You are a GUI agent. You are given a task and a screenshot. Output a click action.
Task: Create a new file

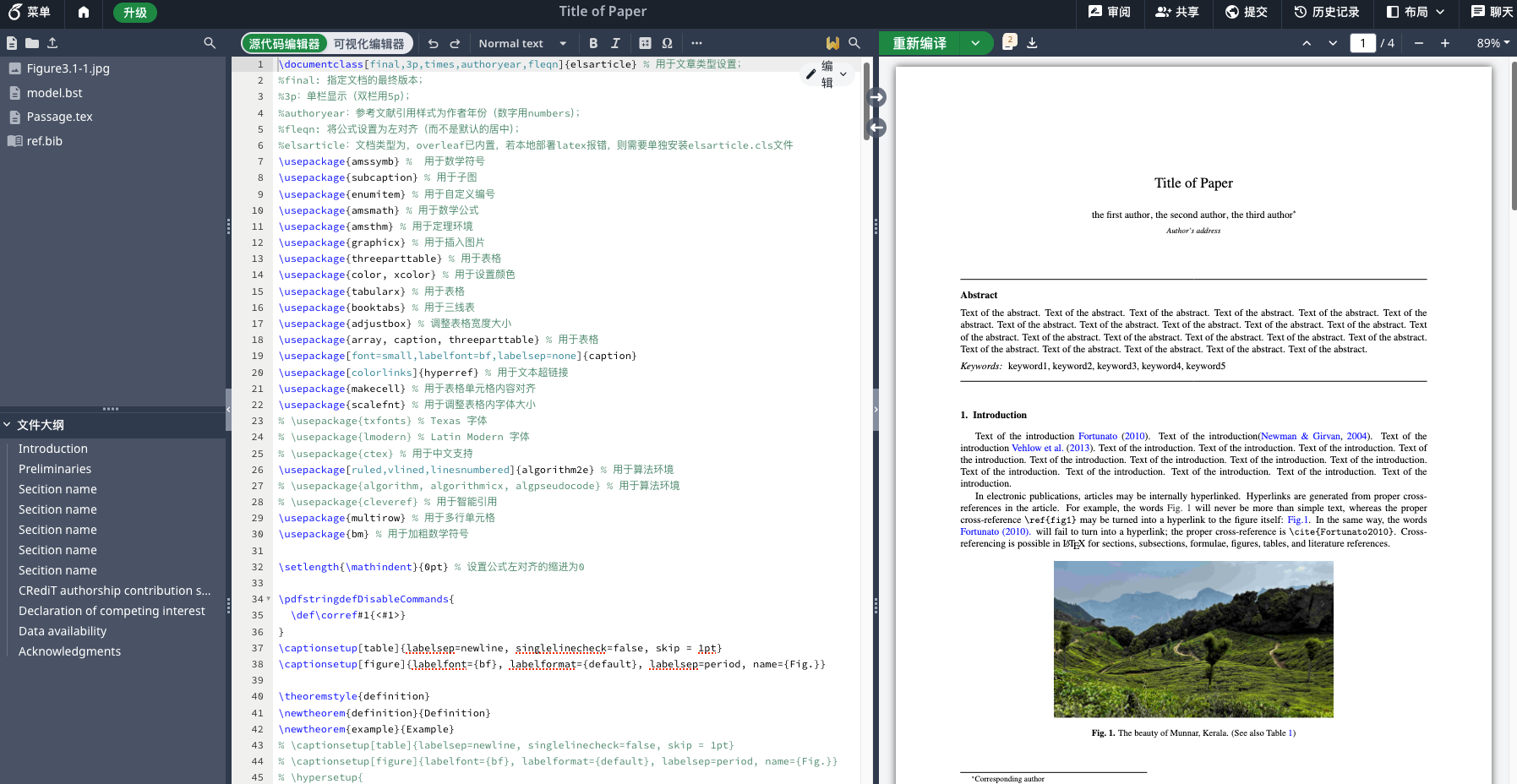(12, 43)
